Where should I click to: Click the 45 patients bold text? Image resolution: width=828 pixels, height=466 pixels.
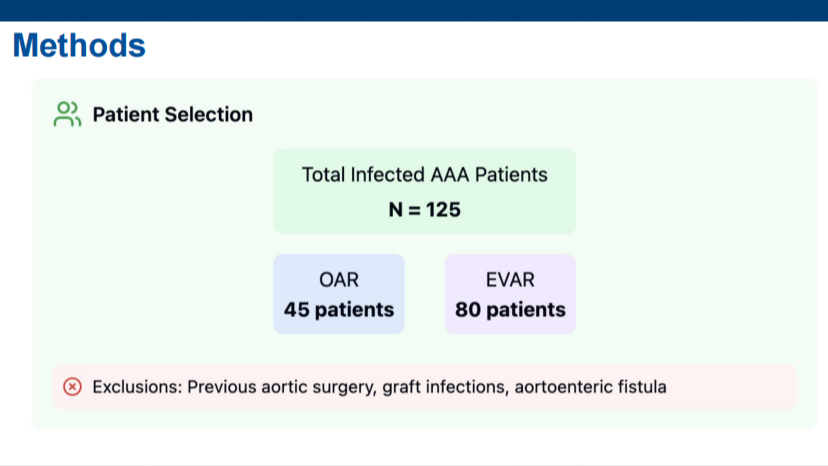coord(339,310)
